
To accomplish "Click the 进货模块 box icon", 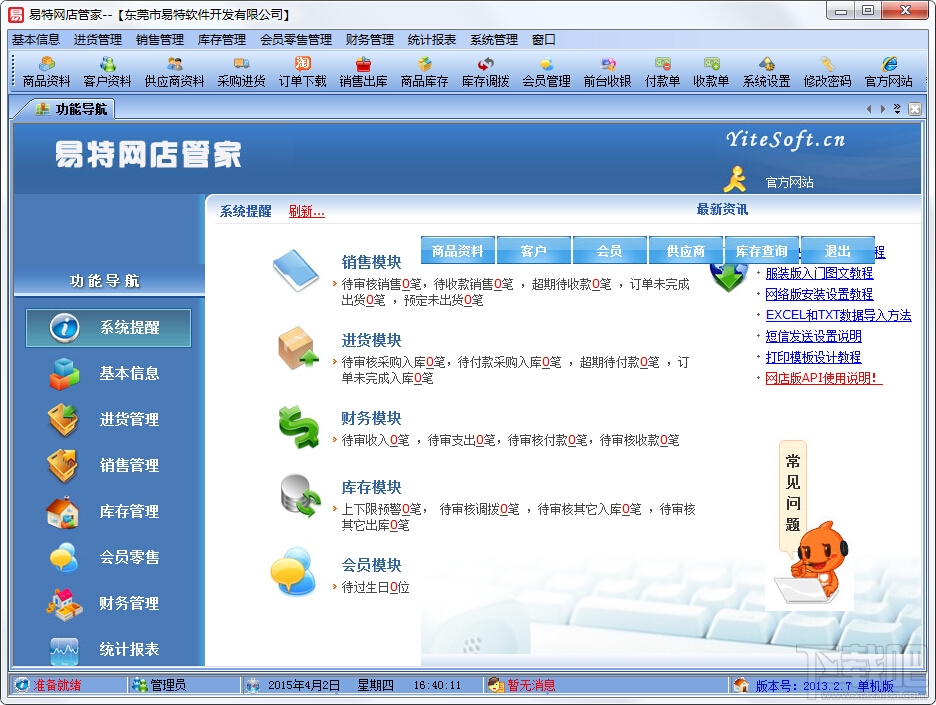I will pyautogui.click(x=297, y=348).
